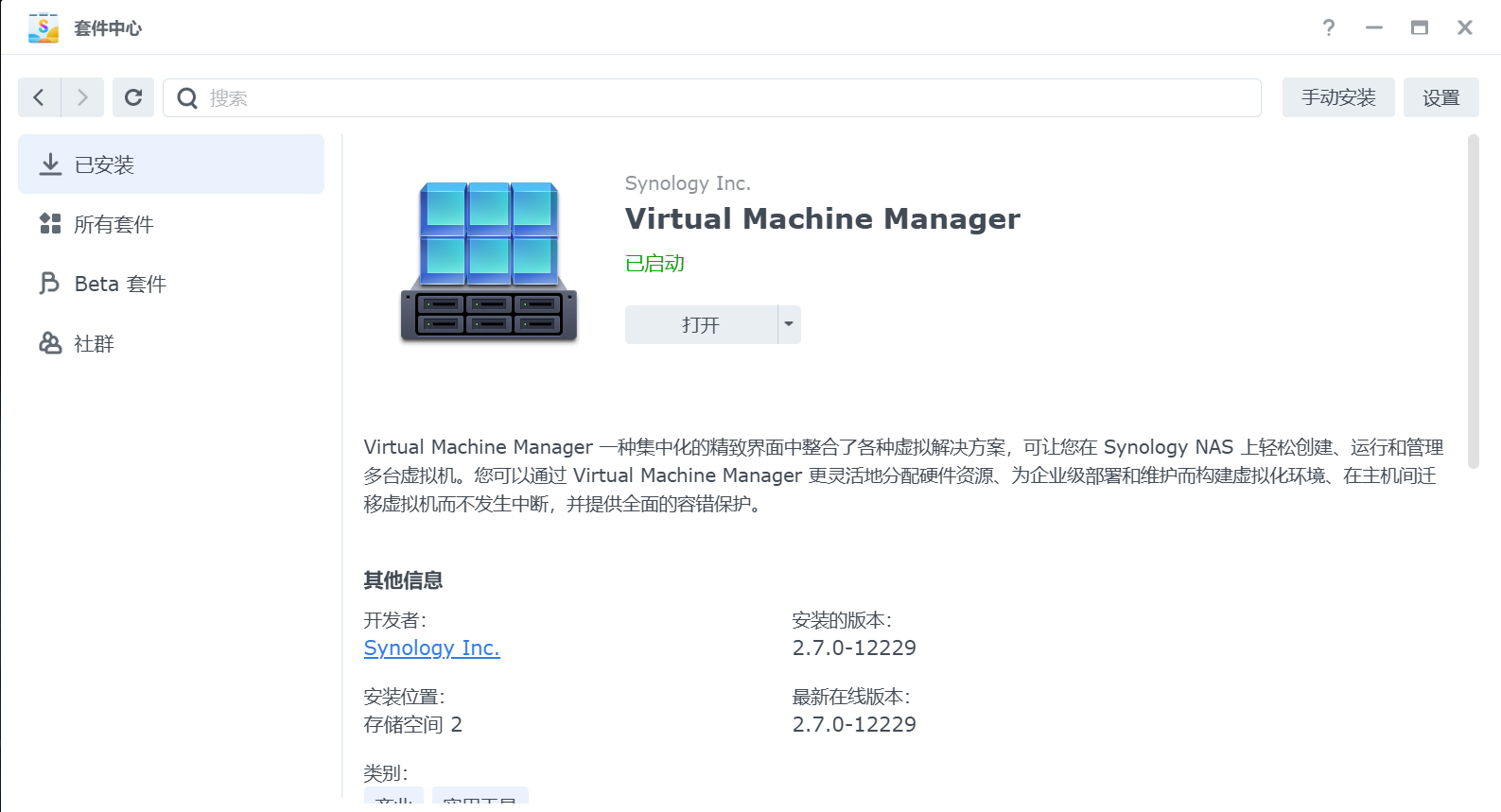The image size is (1501, 812).
Task: Refresh the package list
Action: [x=133, y=97]
